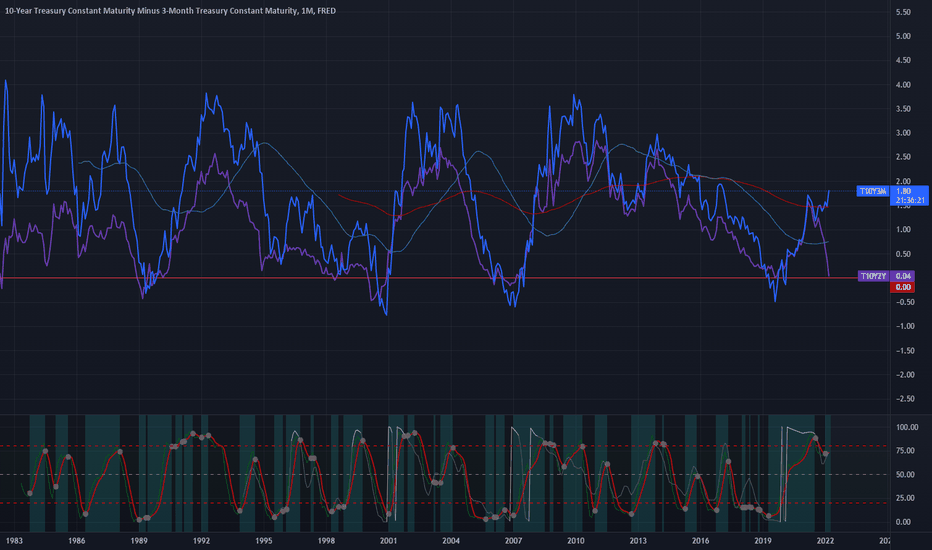The image size is (932, 550).
Task: Click the 2016 label on time axis
Action: 700,540
